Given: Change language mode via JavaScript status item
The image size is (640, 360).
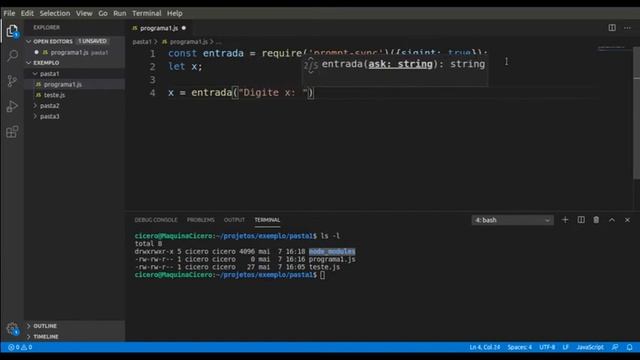Looking at the screenshot, I should tap(590, 347).
